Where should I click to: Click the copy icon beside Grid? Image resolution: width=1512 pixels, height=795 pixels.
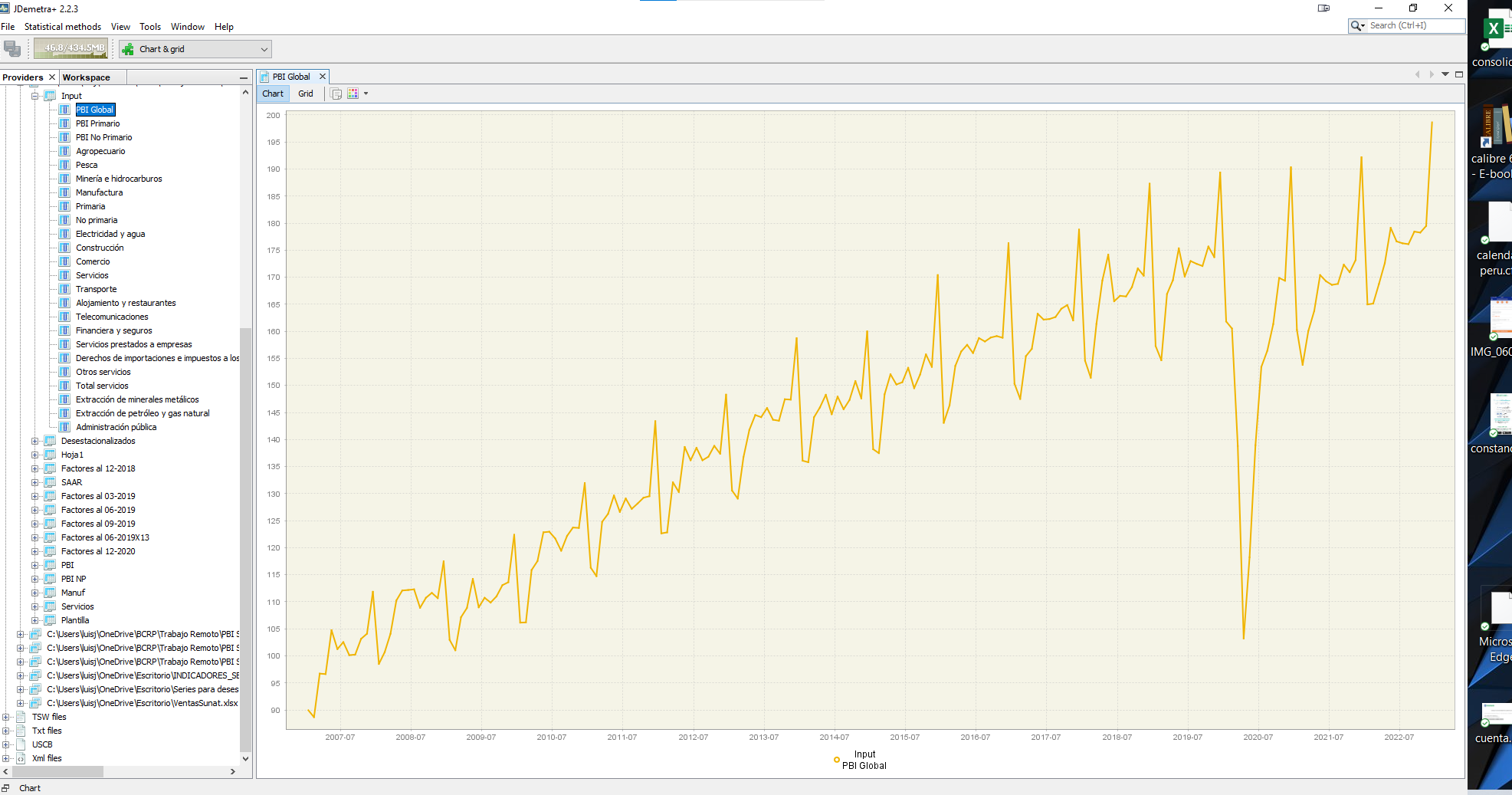tap(336, 94)
